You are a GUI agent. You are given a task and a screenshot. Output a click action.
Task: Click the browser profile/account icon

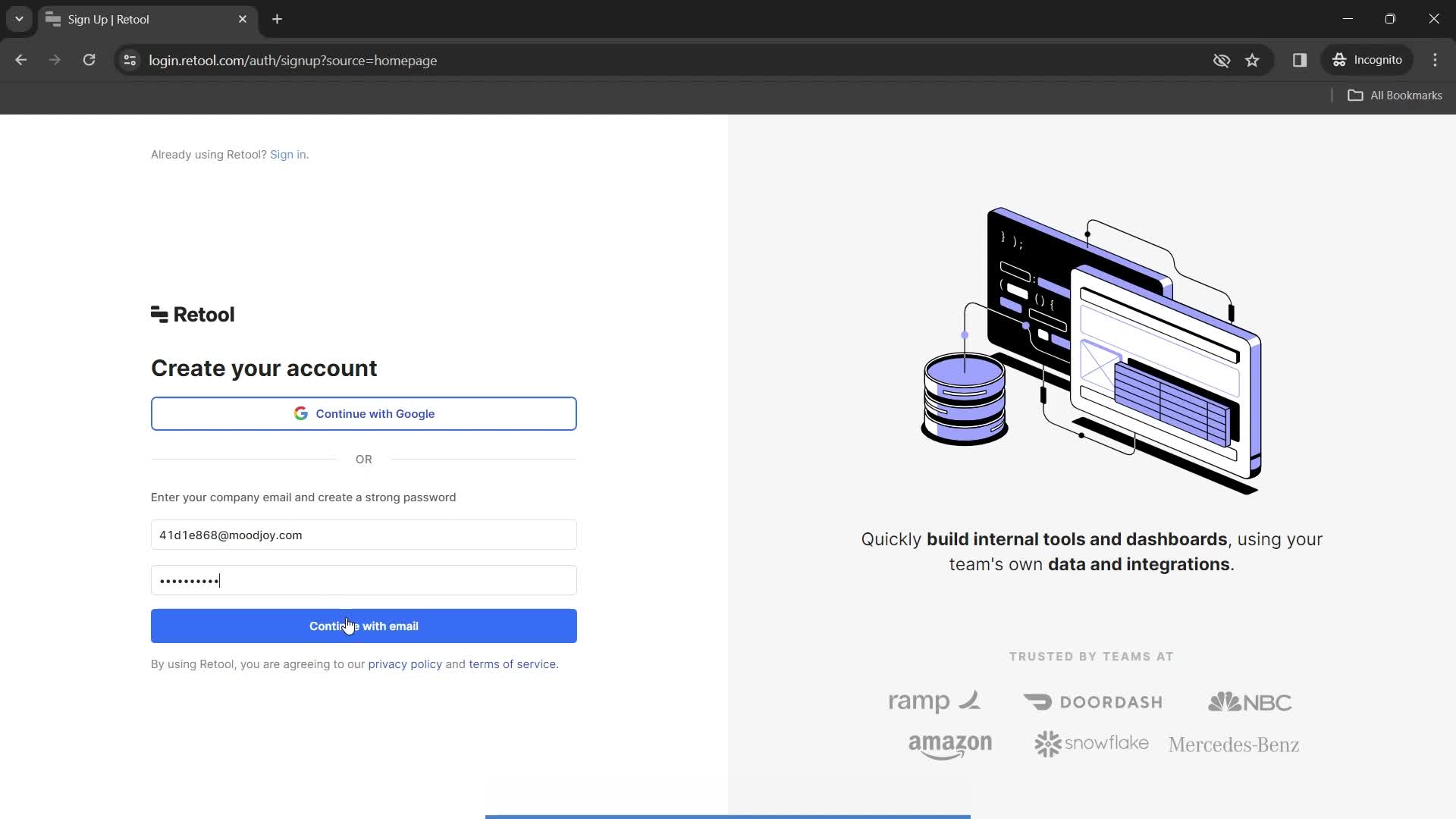1369,60
